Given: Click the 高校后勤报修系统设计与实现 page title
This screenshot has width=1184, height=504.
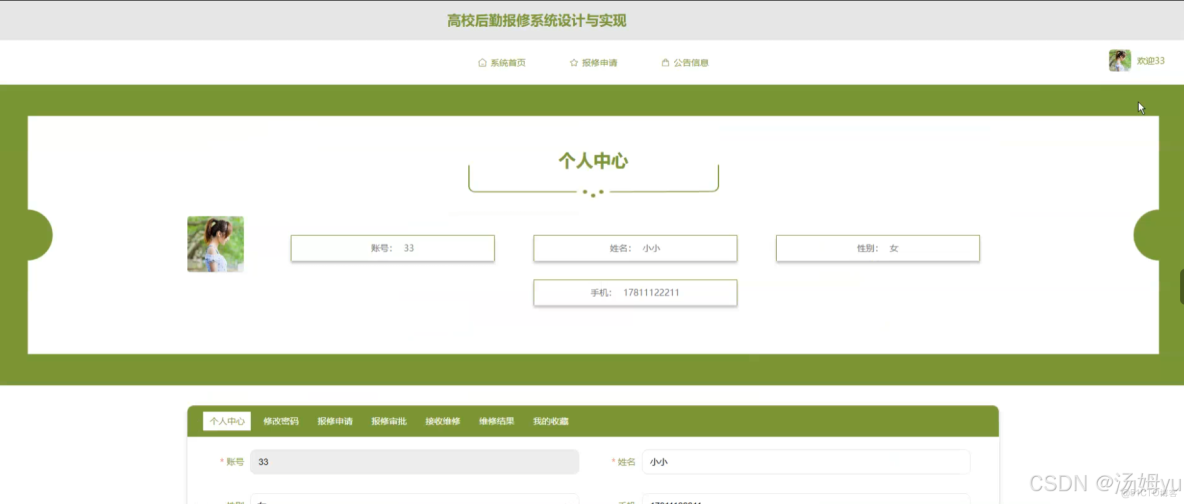Looking at the screenshot, I should [537, 20].
